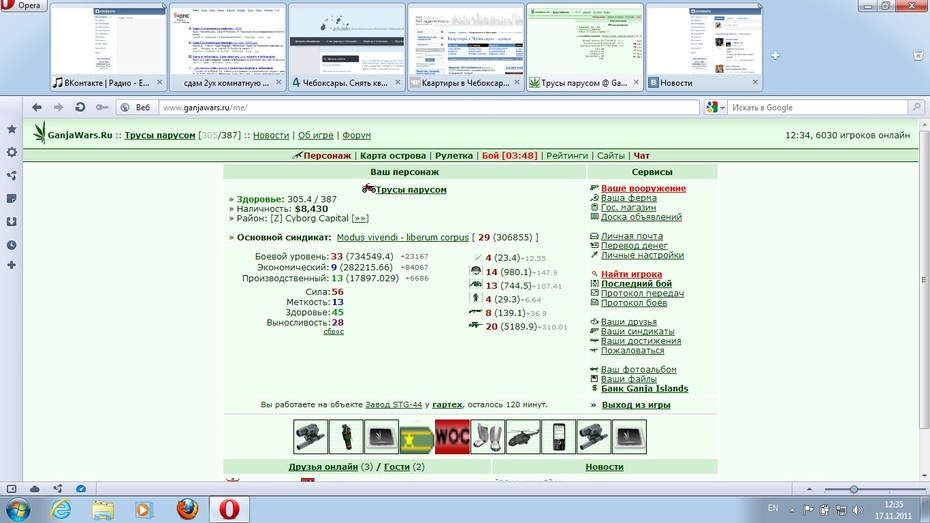The width and height of the screenshot is (930, 523).
Task: Click the red WOC item thumbnail
Action: (x=452, y=437)
